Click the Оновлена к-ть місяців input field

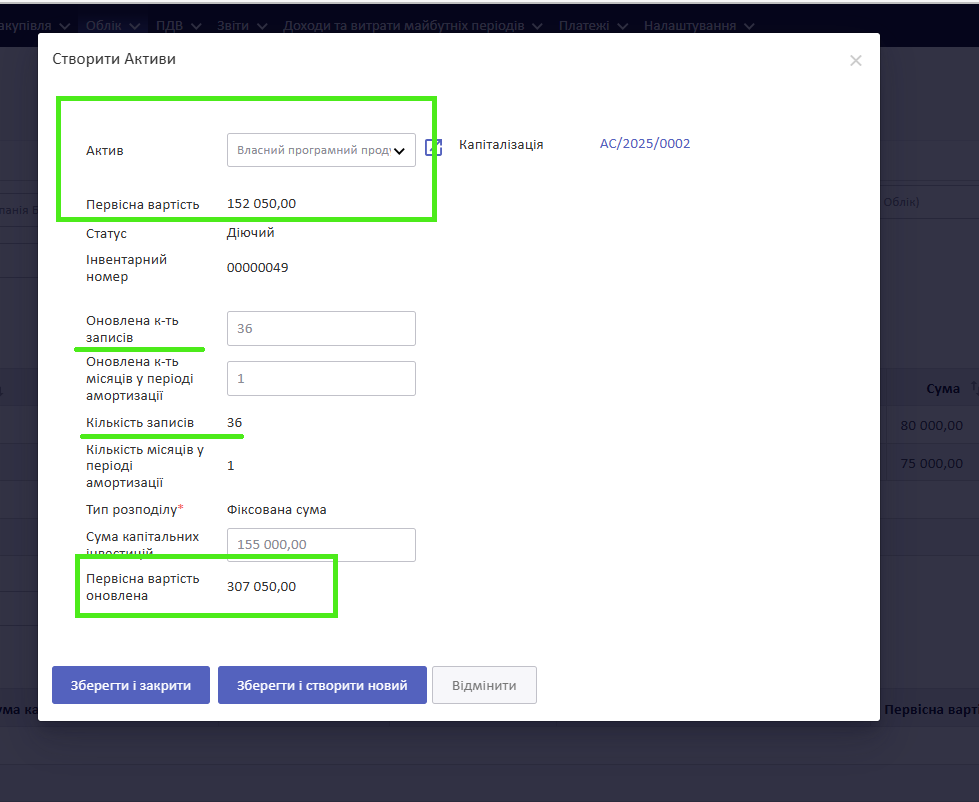[321, 378]
